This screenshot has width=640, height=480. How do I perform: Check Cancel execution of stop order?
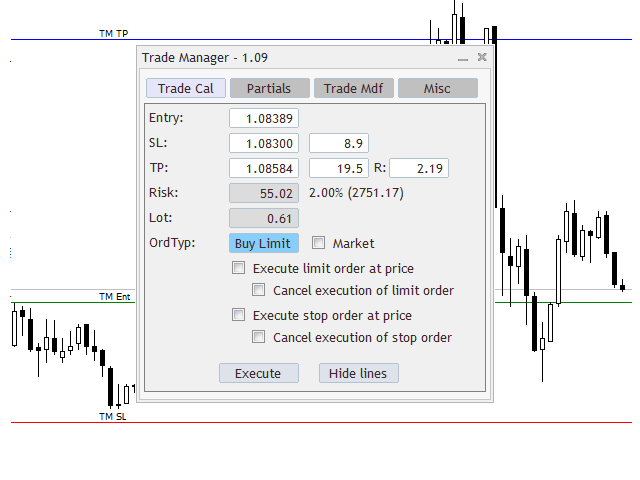[x=258, y=337]
